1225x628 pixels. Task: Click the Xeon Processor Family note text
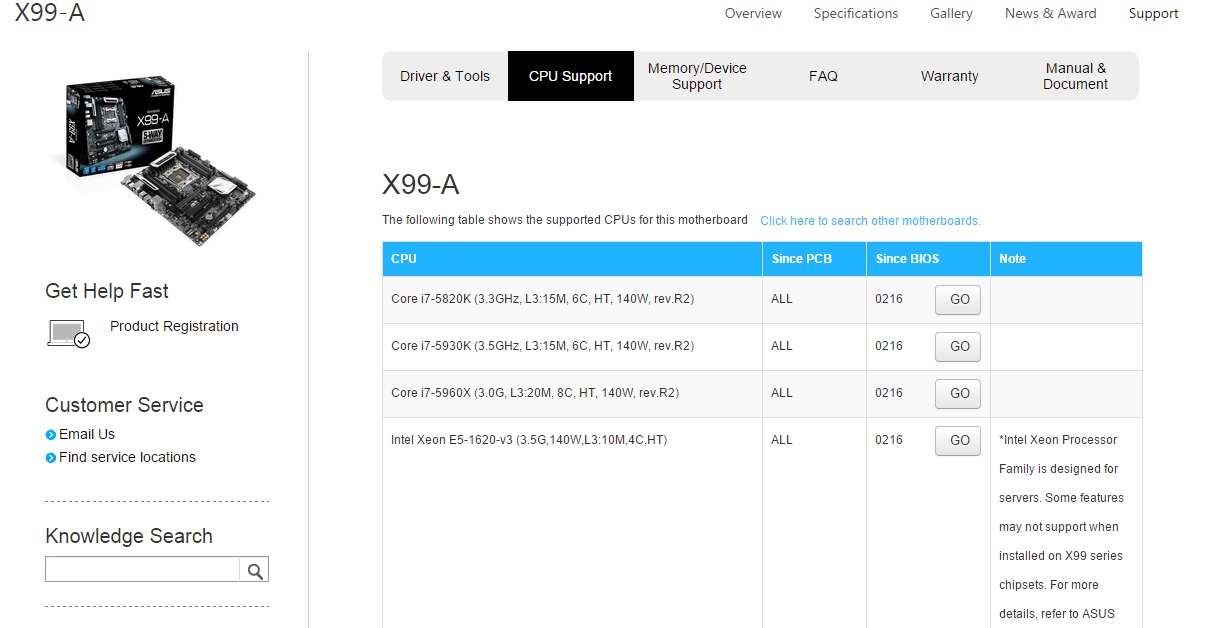(1061, 527)
